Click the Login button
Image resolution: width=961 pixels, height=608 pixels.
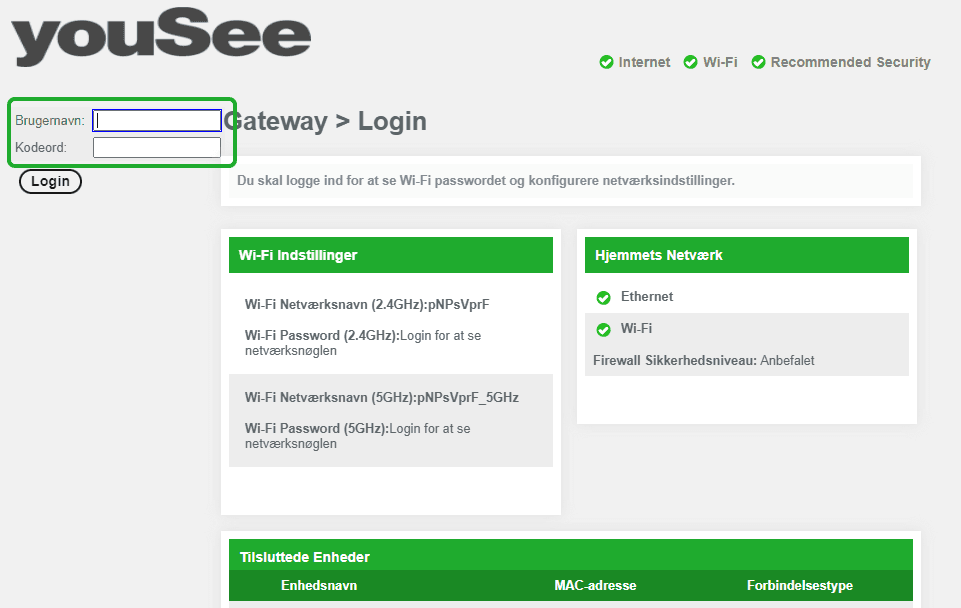coord(50,181)
